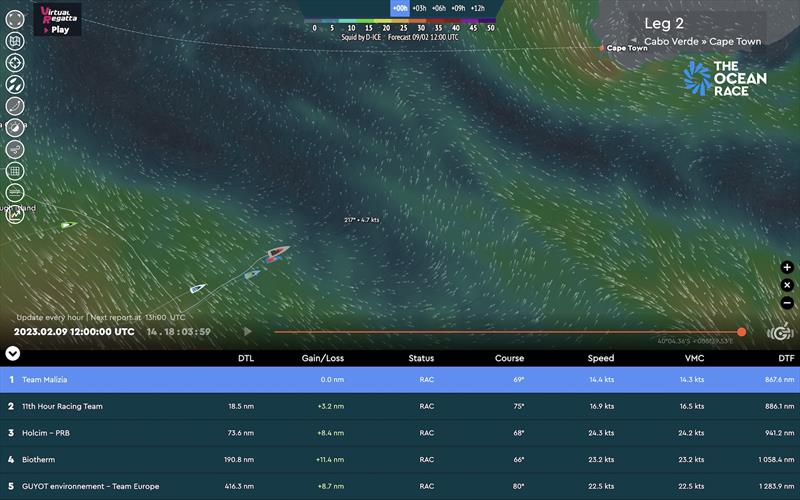Viewport: 800px width, 500px height.
Task: Click the 18.5 nm DTL value
Action: pyautogui.click(x=241, y=406)
